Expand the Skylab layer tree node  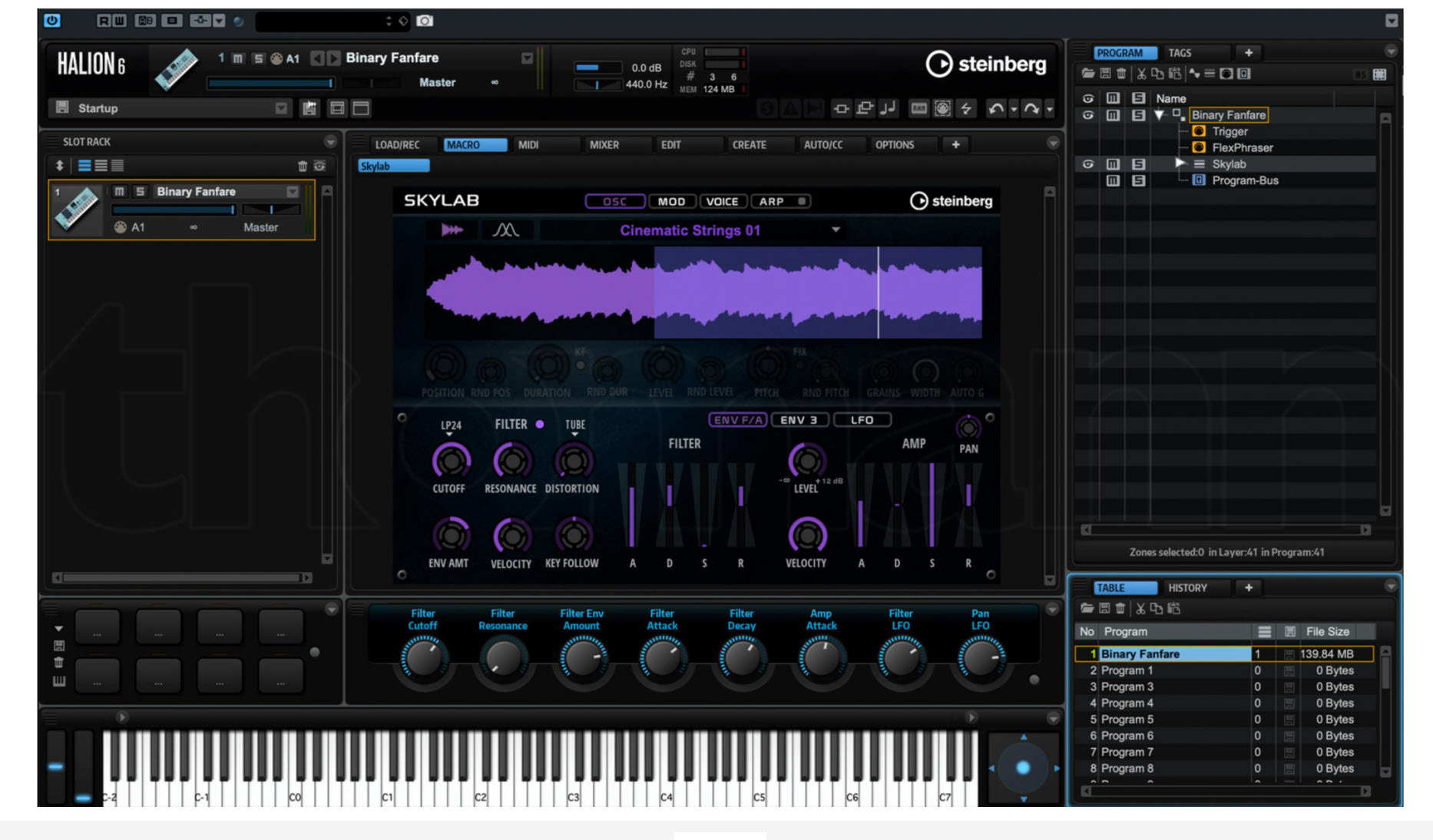[1180, 164]
